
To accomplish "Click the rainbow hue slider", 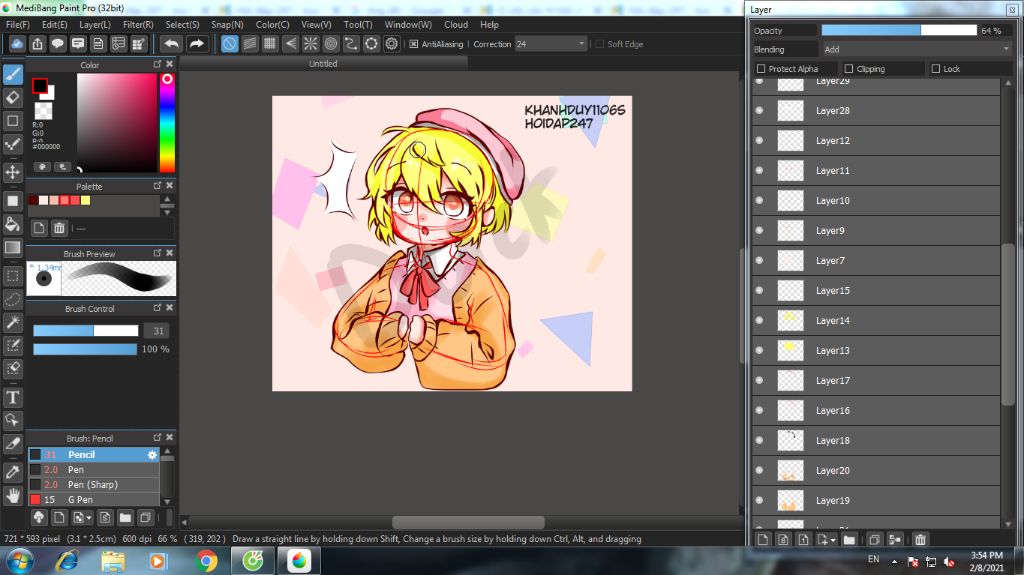I will (x=167, y=123).
